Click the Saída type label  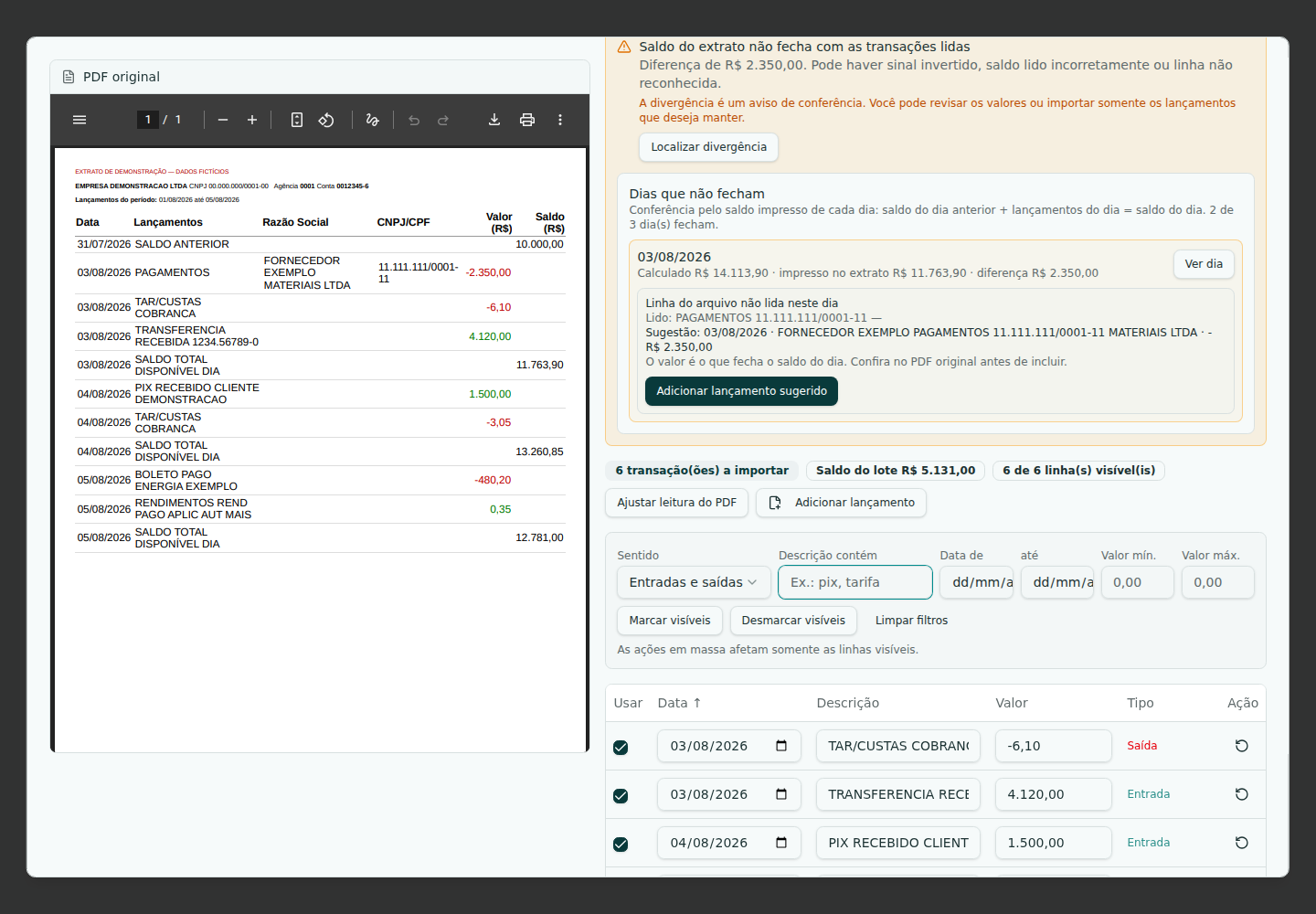click(1141, 746)
